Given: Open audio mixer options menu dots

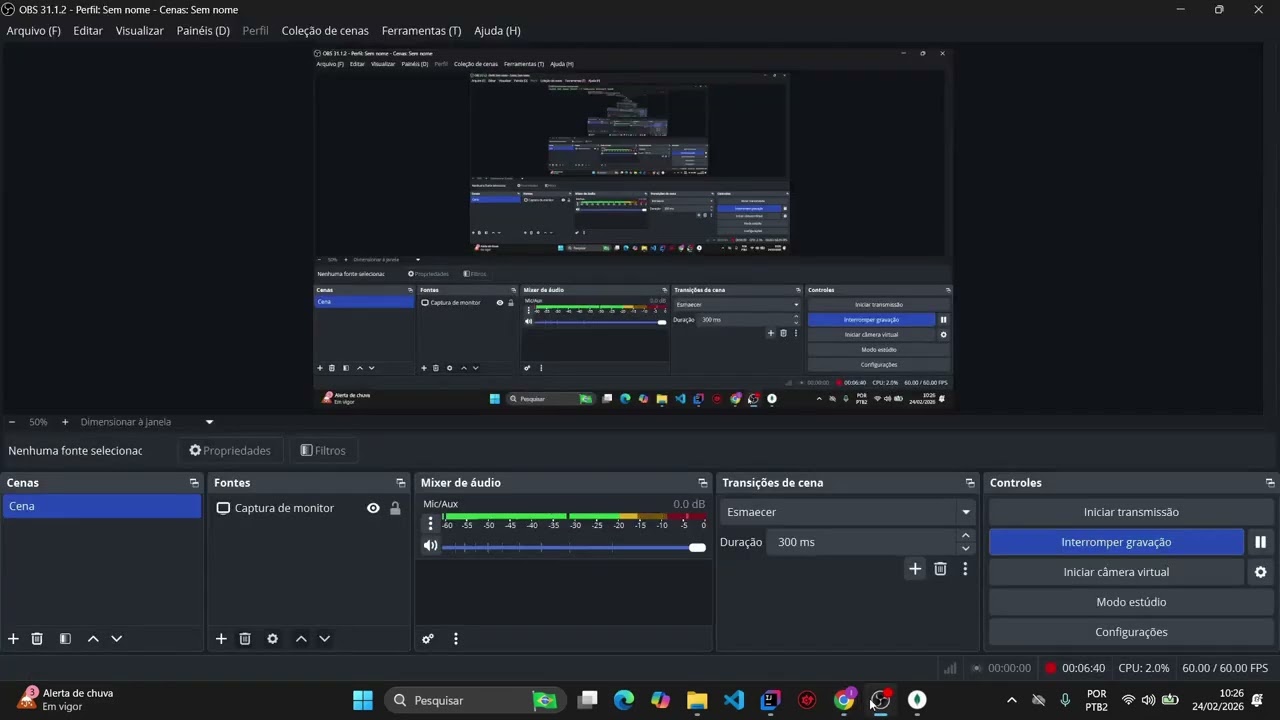Looking at the screenshot, I should (456, 639).
